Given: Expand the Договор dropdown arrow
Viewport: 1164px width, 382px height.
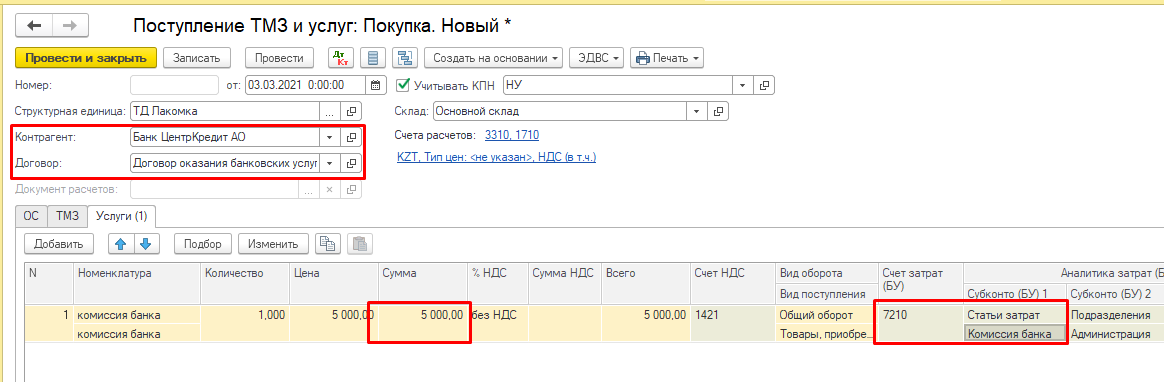Looking at the screenshot, I should (330, 162).
